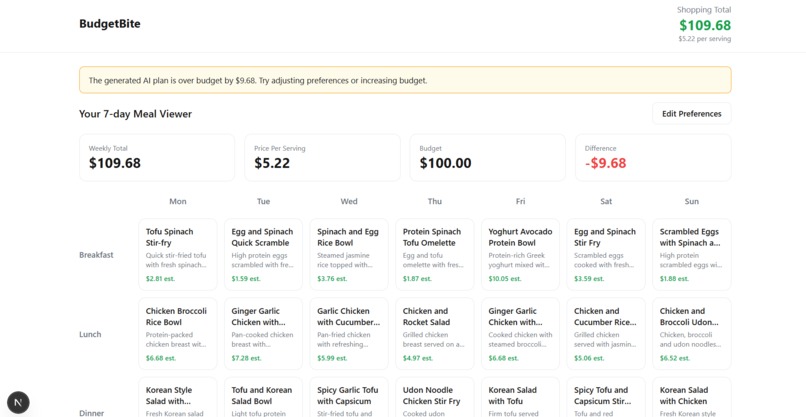Click the Tue column header
The image size is (806, 417).
click(263, 202)
